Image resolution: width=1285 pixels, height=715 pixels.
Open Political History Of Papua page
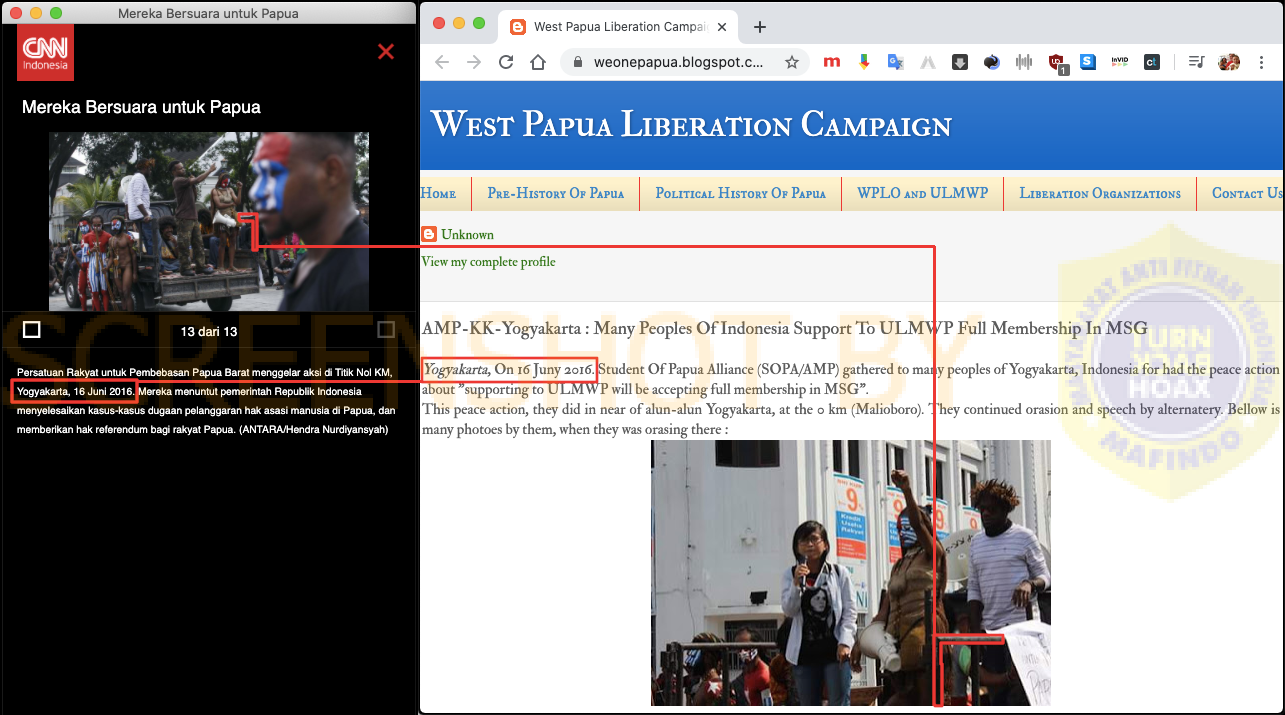741,193
